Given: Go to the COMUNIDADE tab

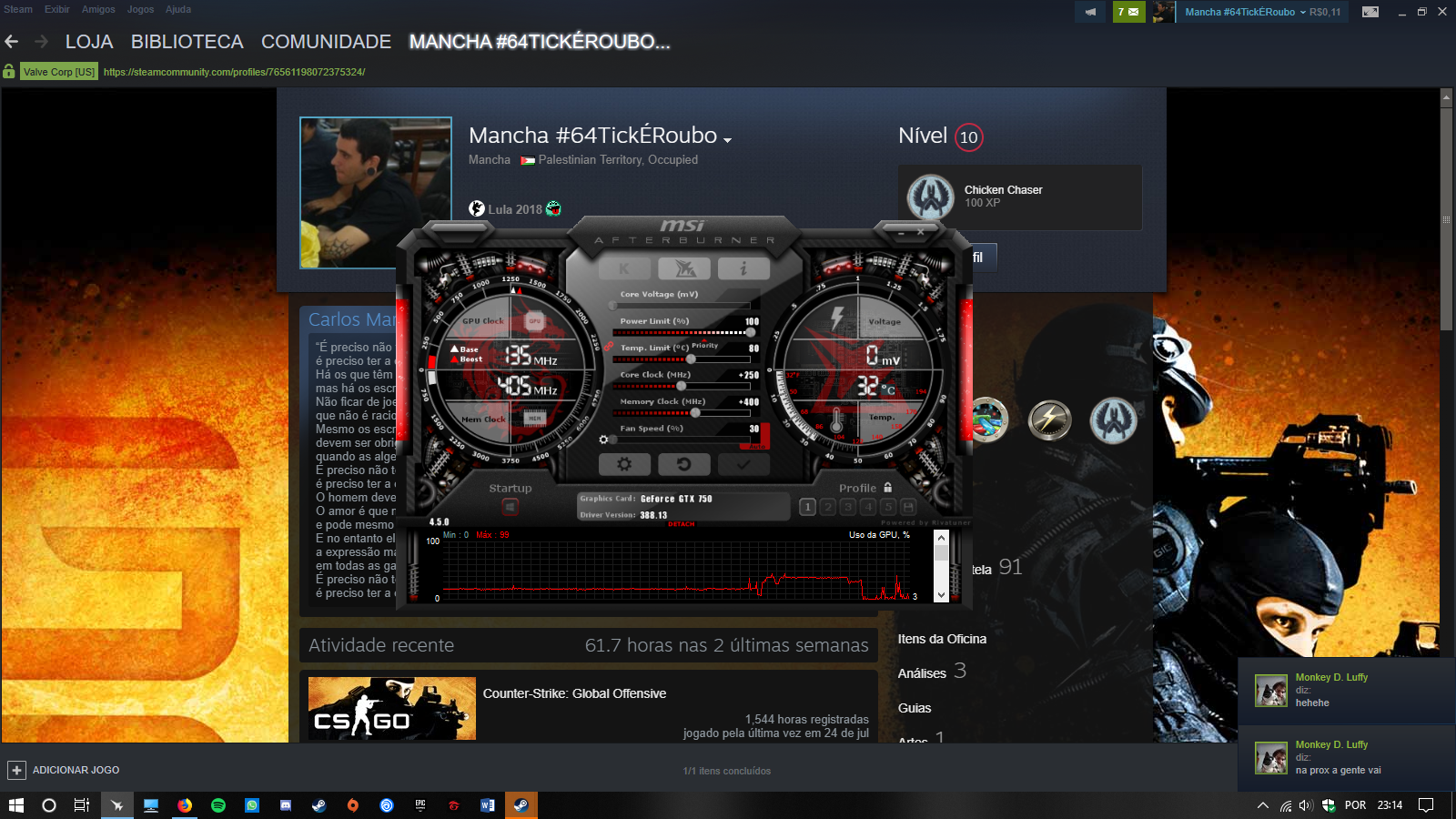Looking at the screenshot, I should tap(326, 42).
